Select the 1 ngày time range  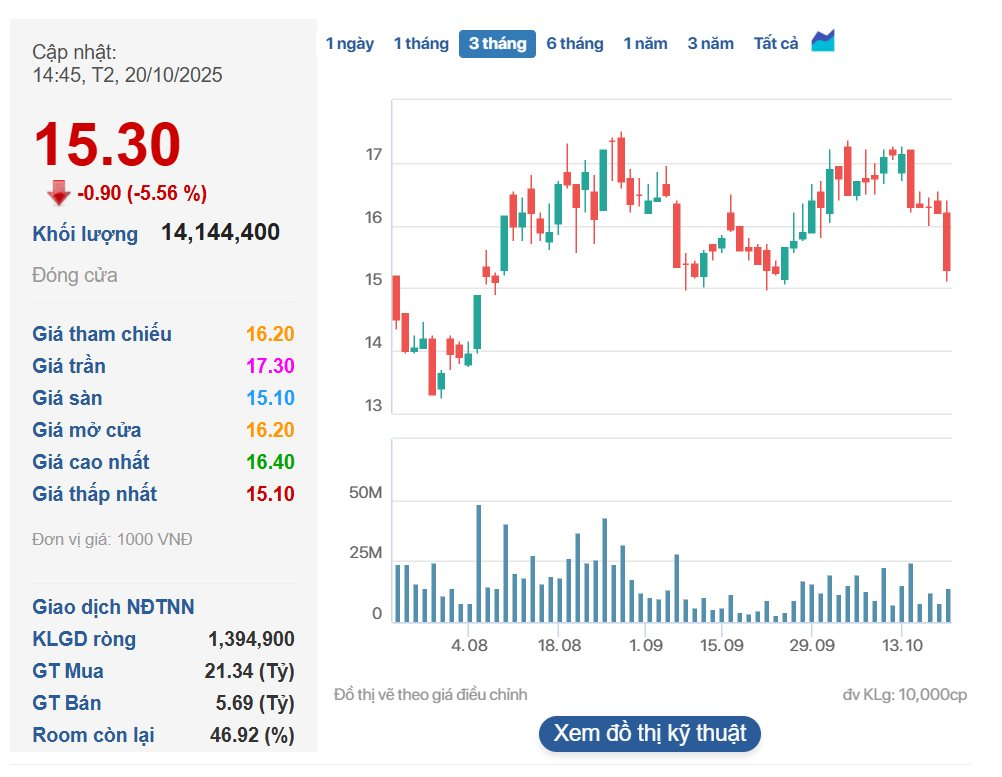350,44
